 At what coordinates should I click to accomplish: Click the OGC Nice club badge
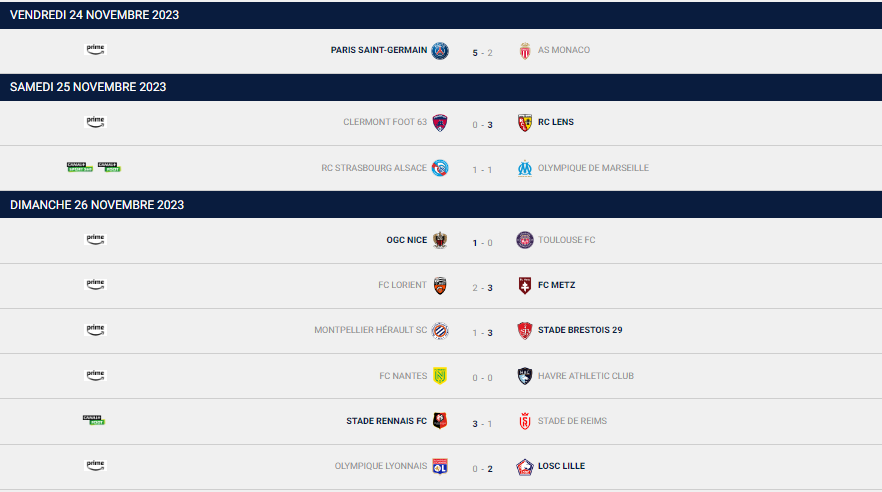click(440, 240)
